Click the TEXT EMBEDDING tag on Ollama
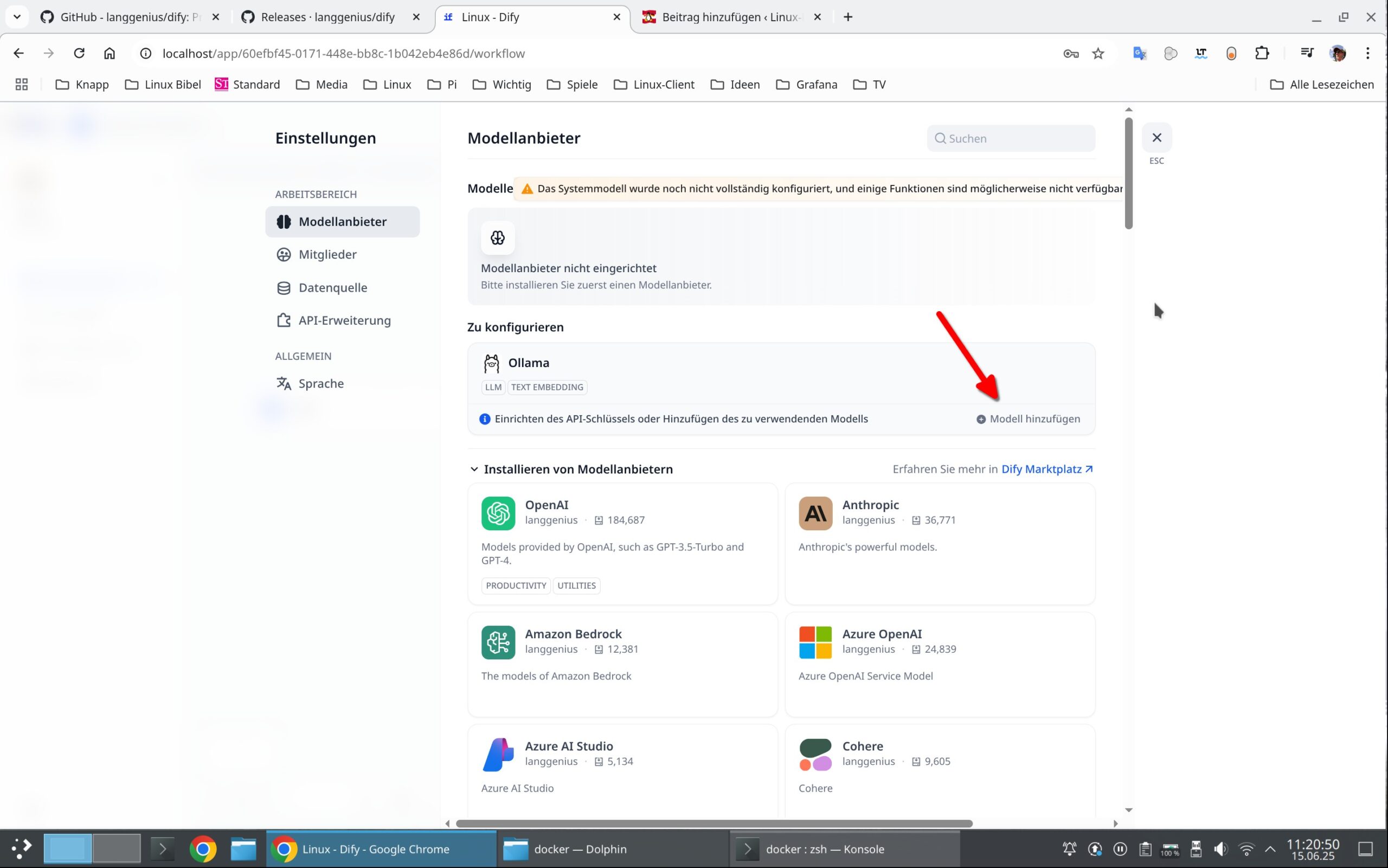Viewport: 1388px width, 868px height. click(547, 387)
